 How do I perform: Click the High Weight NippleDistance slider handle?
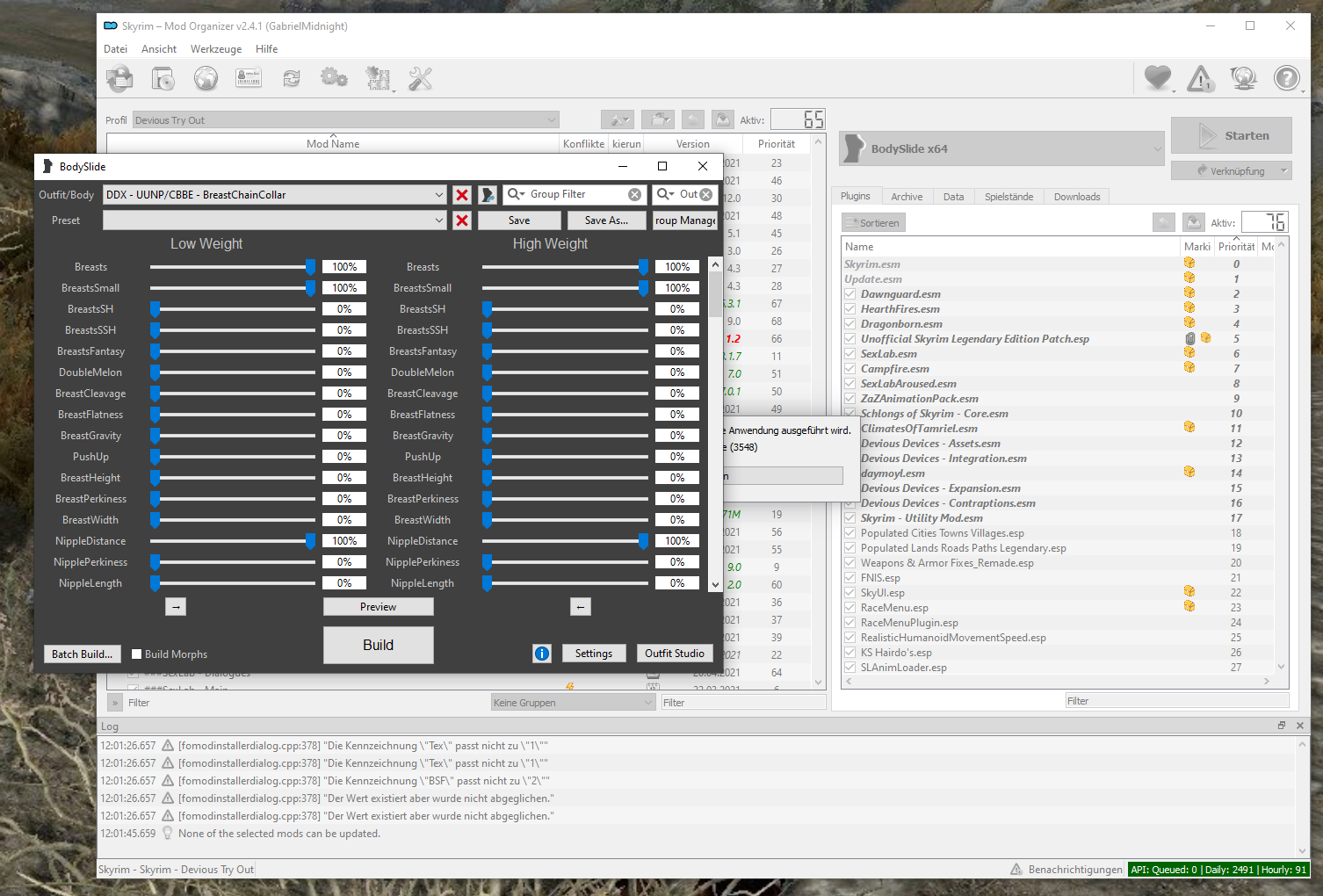coord(644,541)
